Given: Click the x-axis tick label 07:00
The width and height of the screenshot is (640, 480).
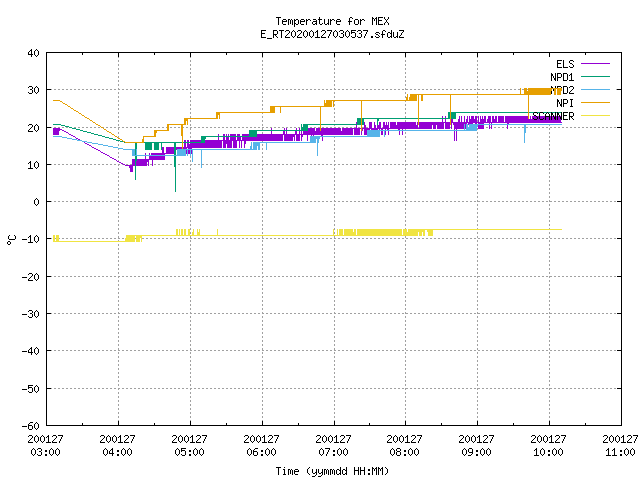Looking at the screenshot, I should coord(333,452).
